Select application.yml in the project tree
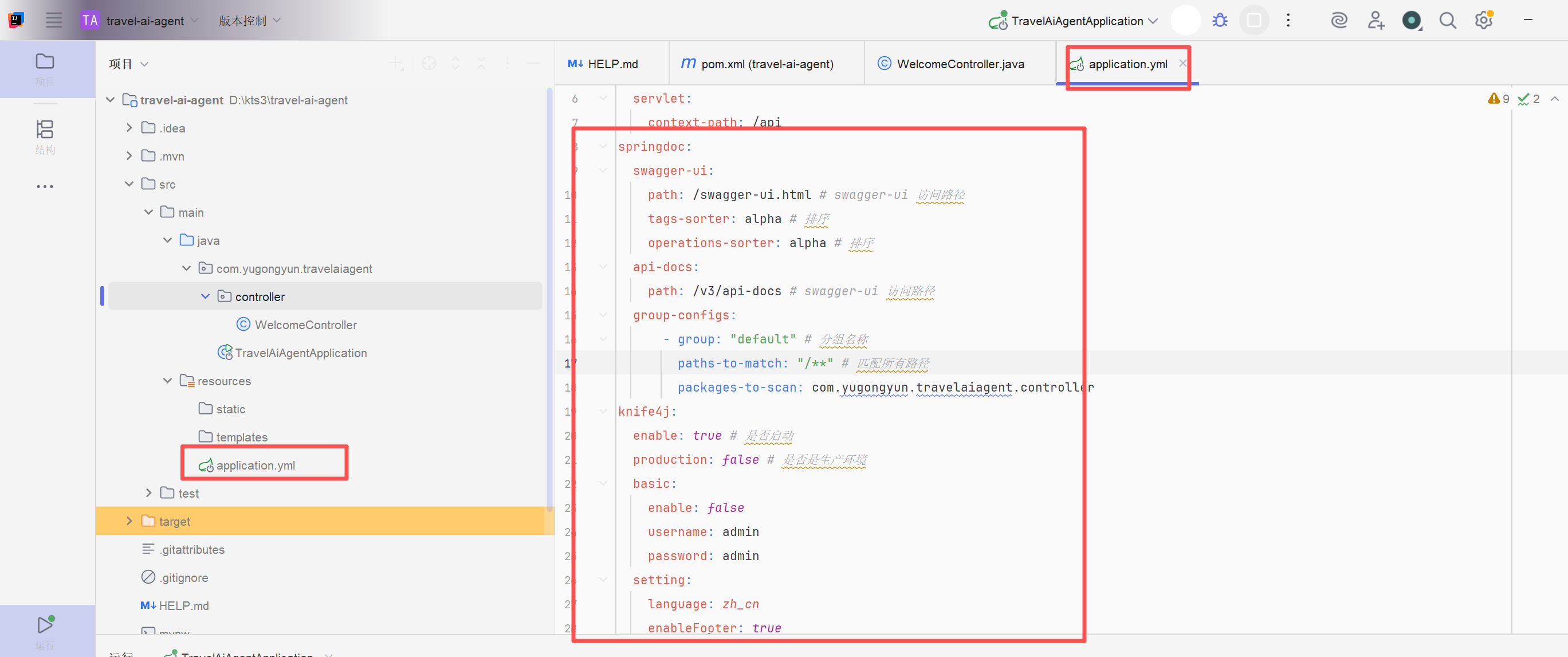 [x=255, y=465]
